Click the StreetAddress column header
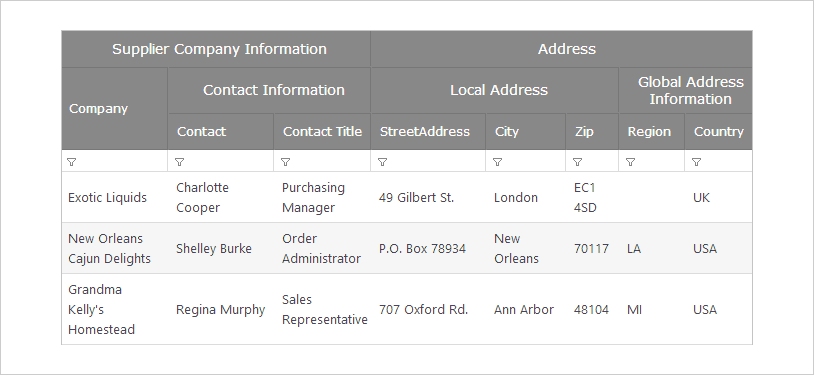The image size is (814, 375). 428,132
